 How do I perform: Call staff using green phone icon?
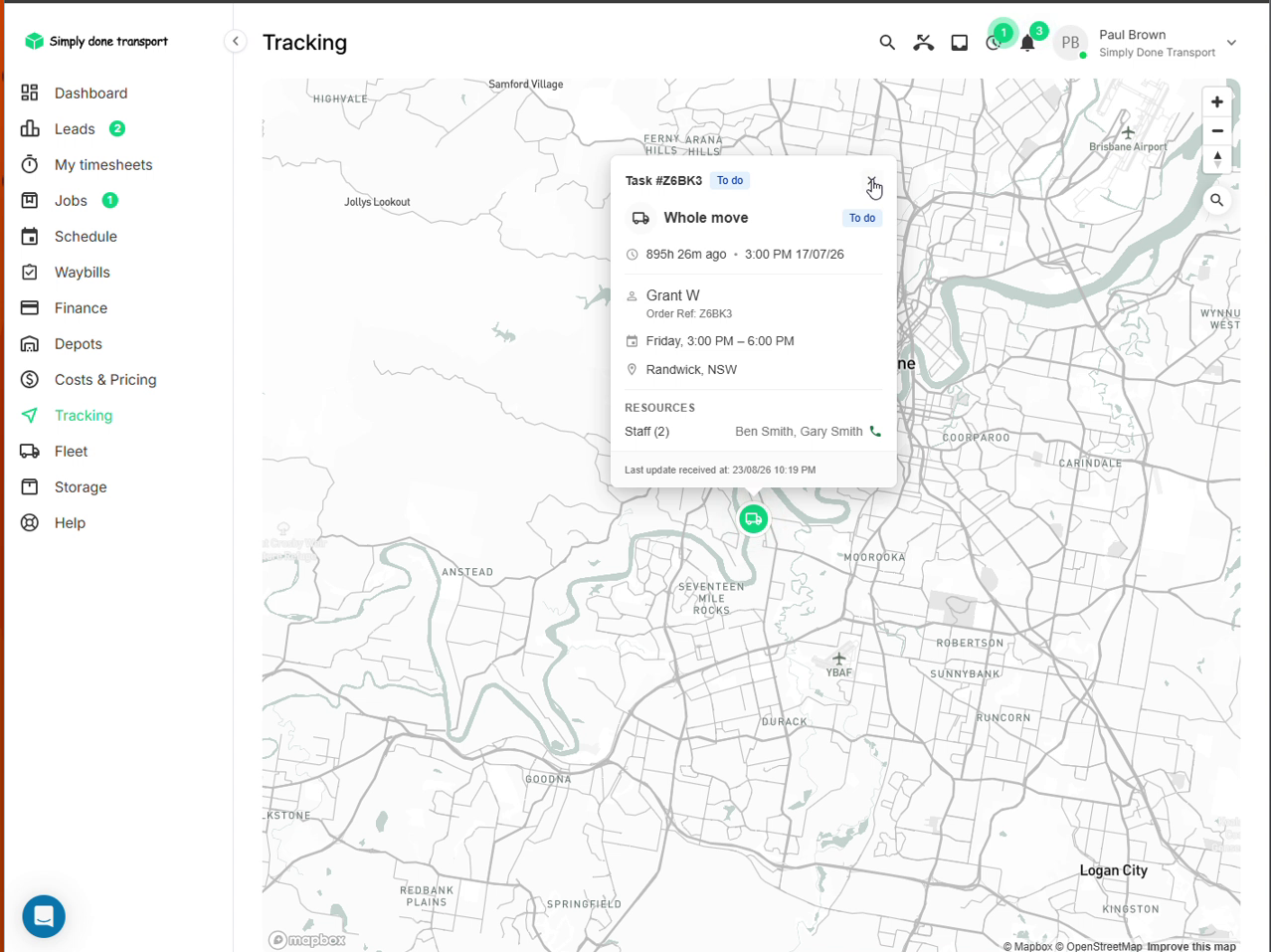coord(875,432)
